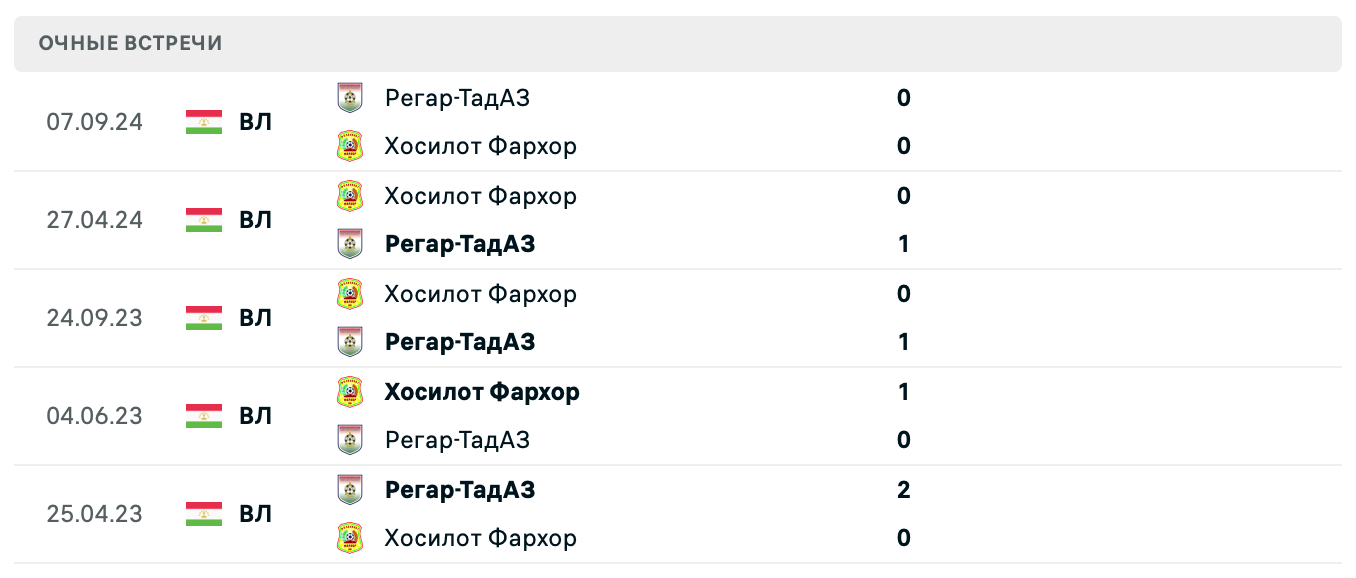Screen dimensions: 1356x578
Task: Open Регар-ТадАЗ team name in 07.09.24 match
Action: 457,98
